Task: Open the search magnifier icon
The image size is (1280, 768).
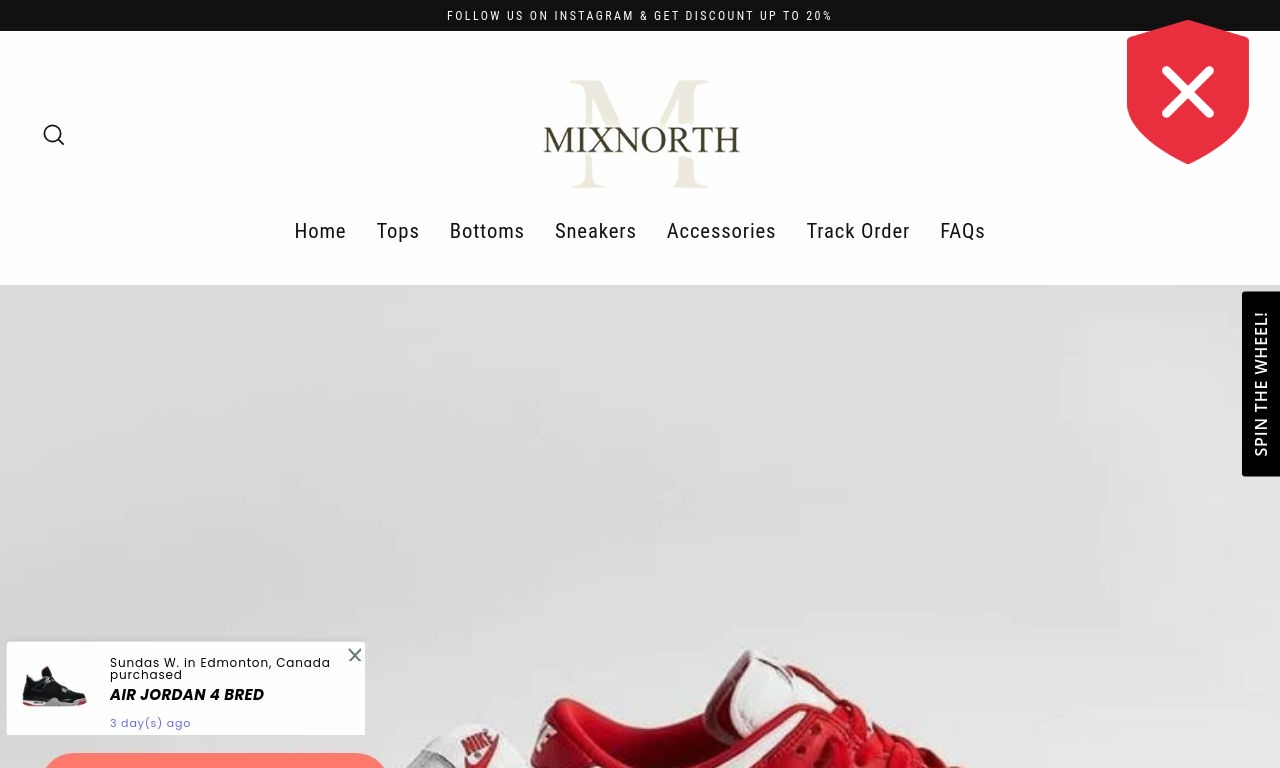Action: click(x=54, y=135)
